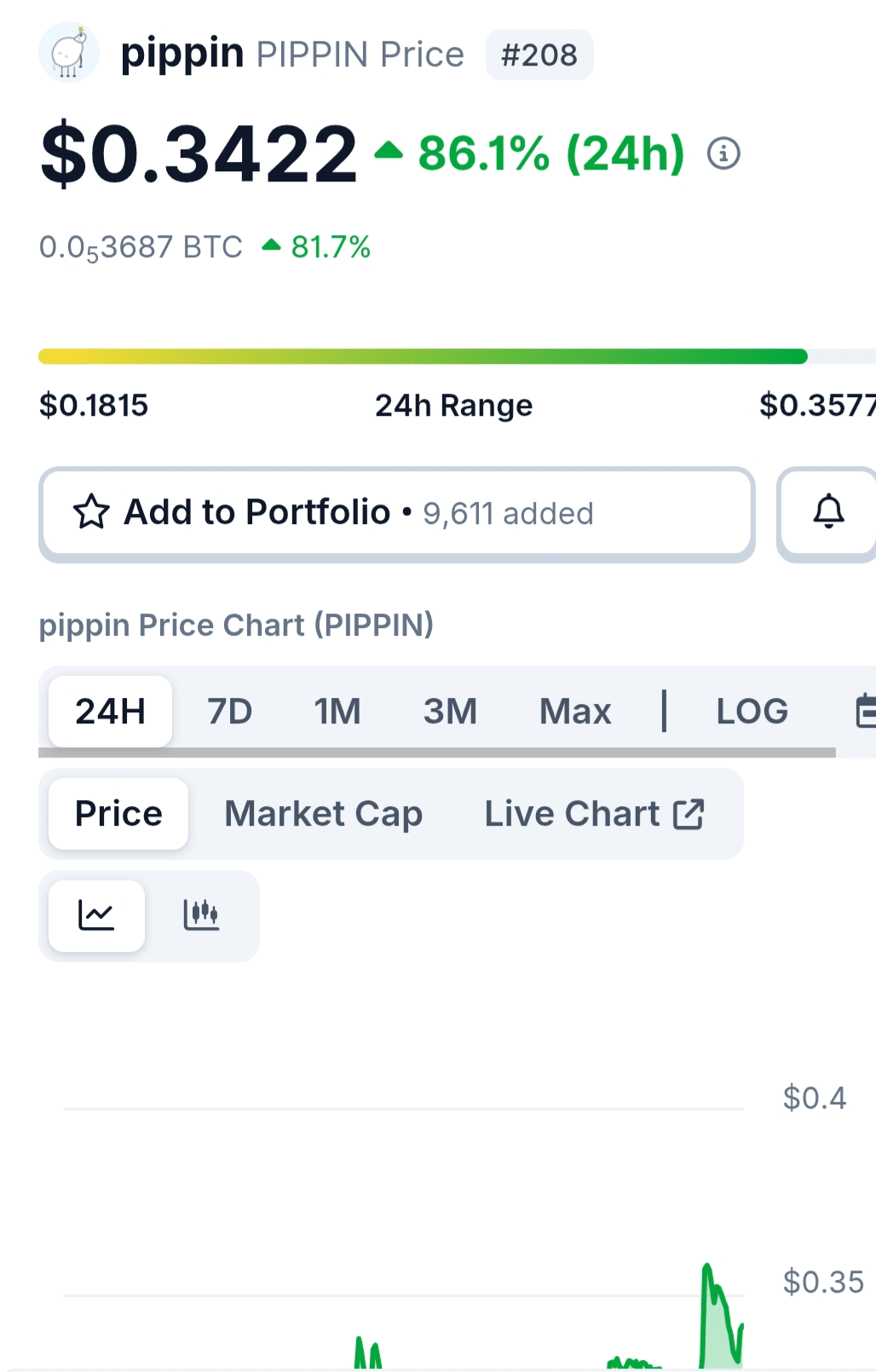Select the 24H time range
Viewport: 876px width, 1372px height.
pos(110,711)
